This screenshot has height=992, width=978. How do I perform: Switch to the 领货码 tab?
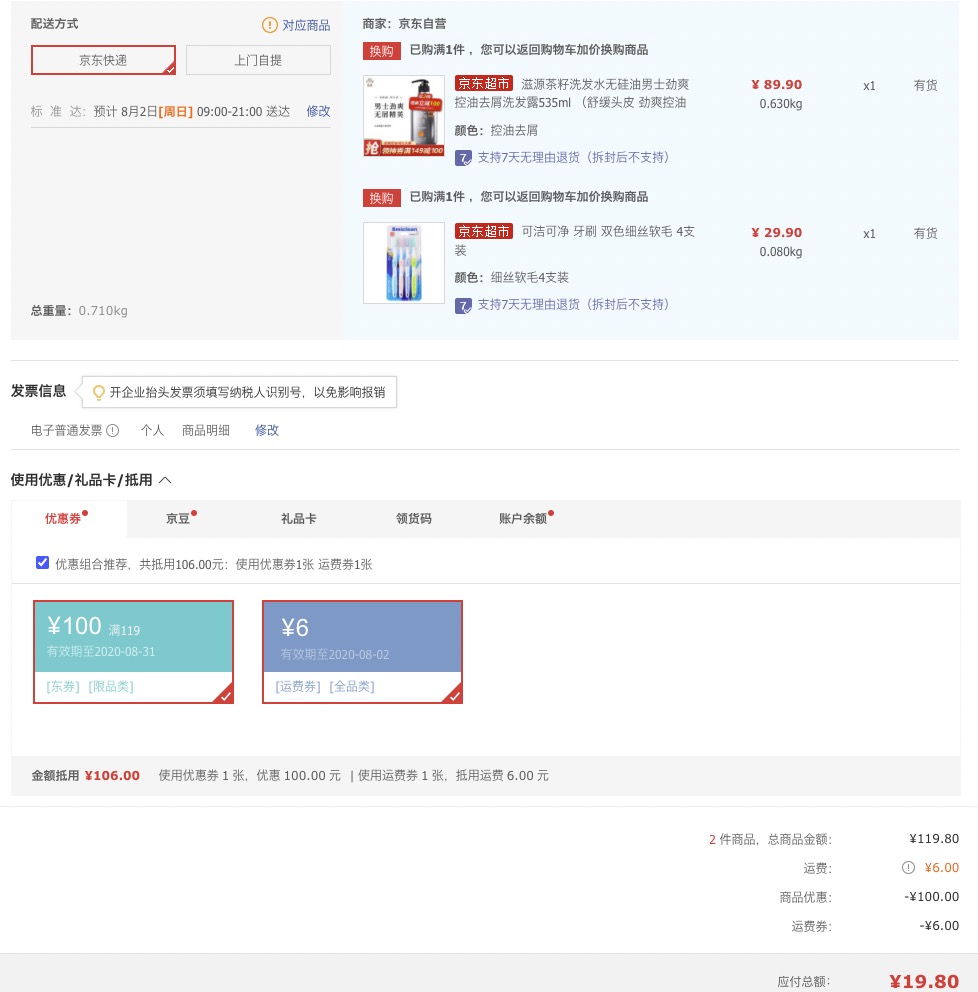414,518
